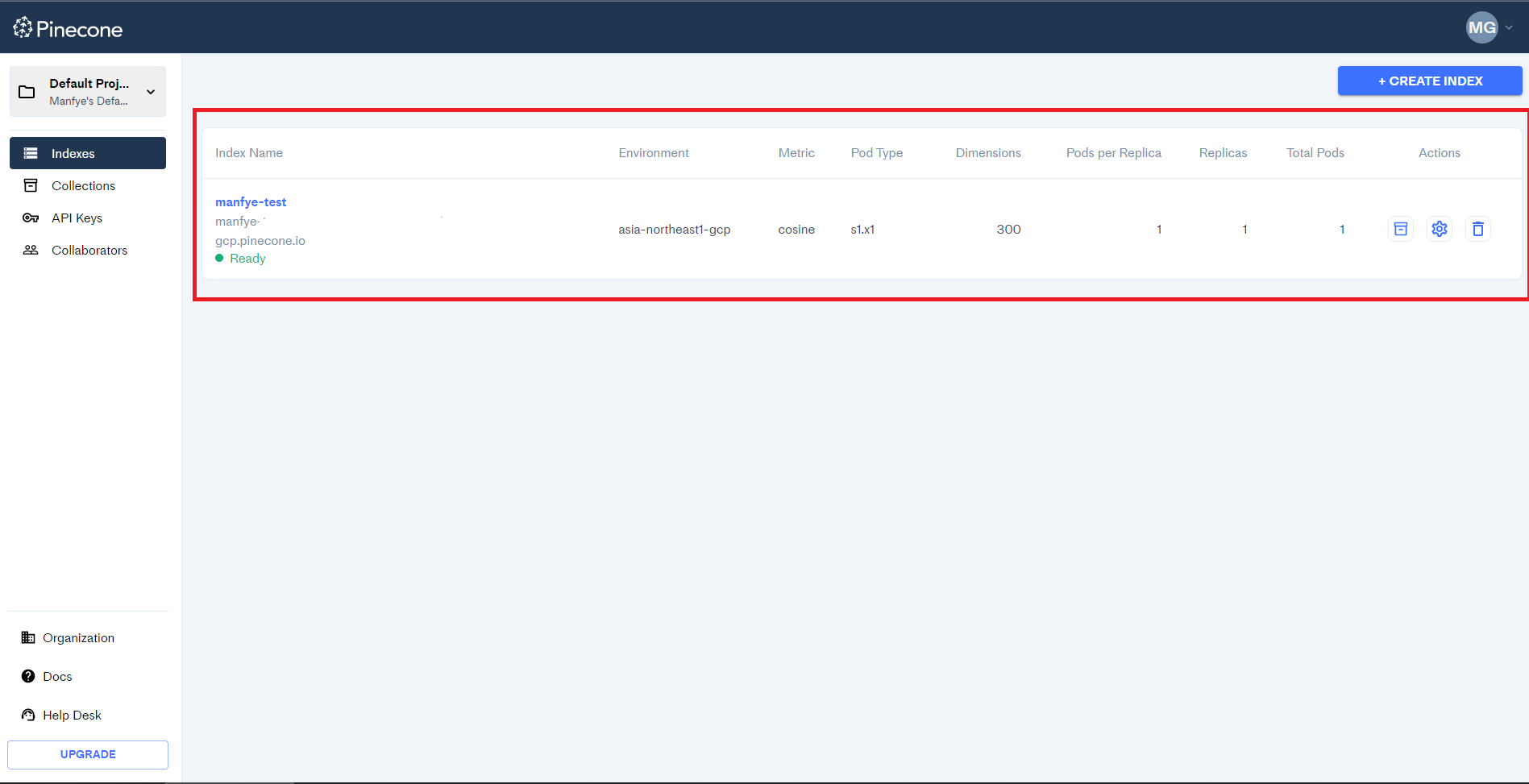Open the Docs link
Screen dimensions: 1529x784
57,676
